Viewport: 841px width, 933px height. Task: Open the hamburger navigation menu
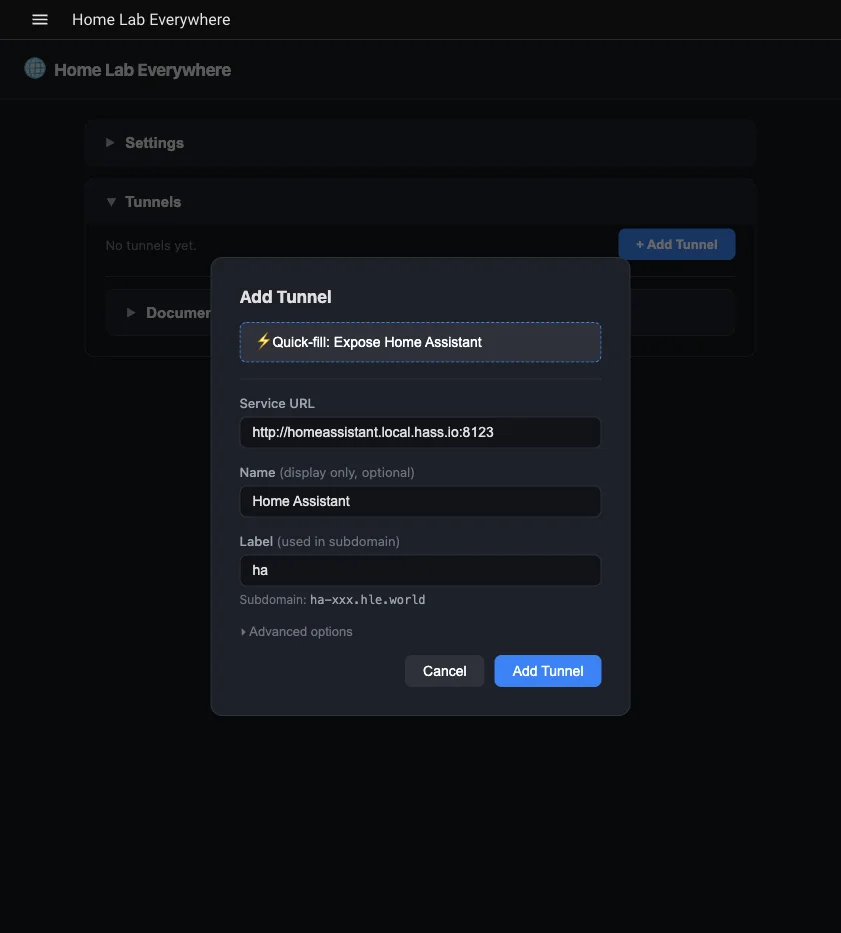point(39,19)
